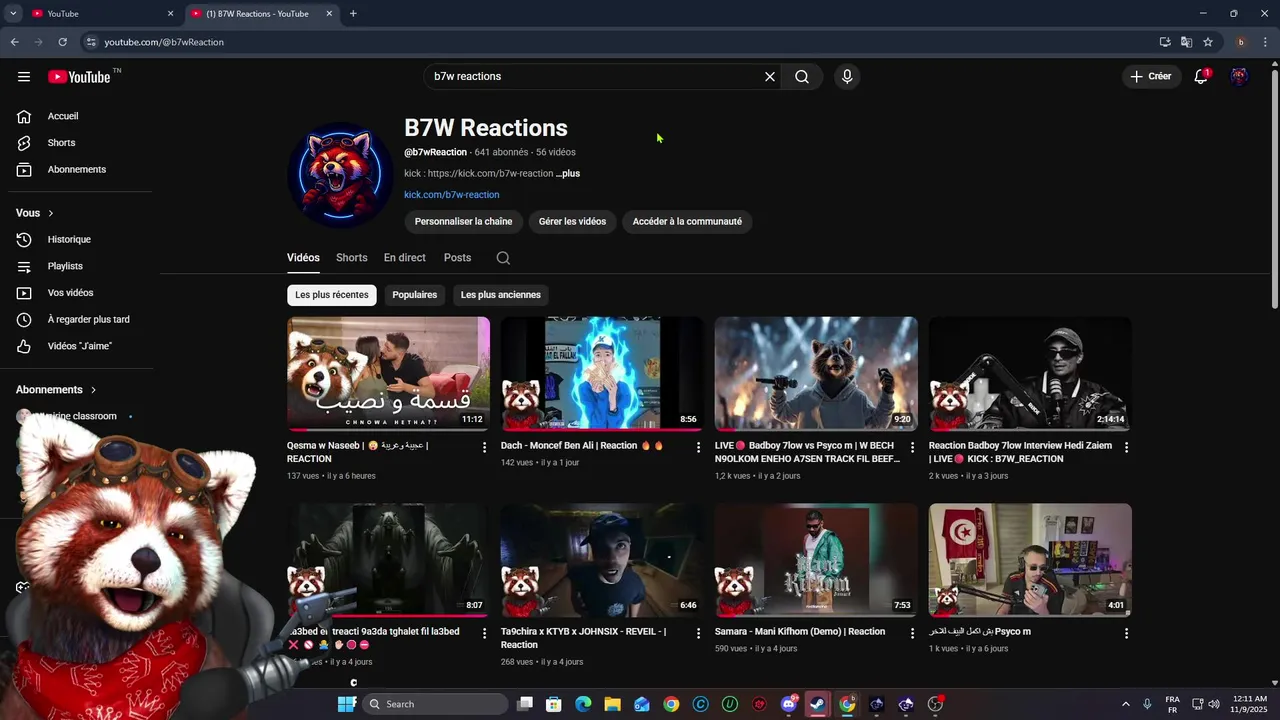This screenshot has width=1280, height=720.
Task: Open the Chrome profile 'b' icon
Action: point(1241,42)
